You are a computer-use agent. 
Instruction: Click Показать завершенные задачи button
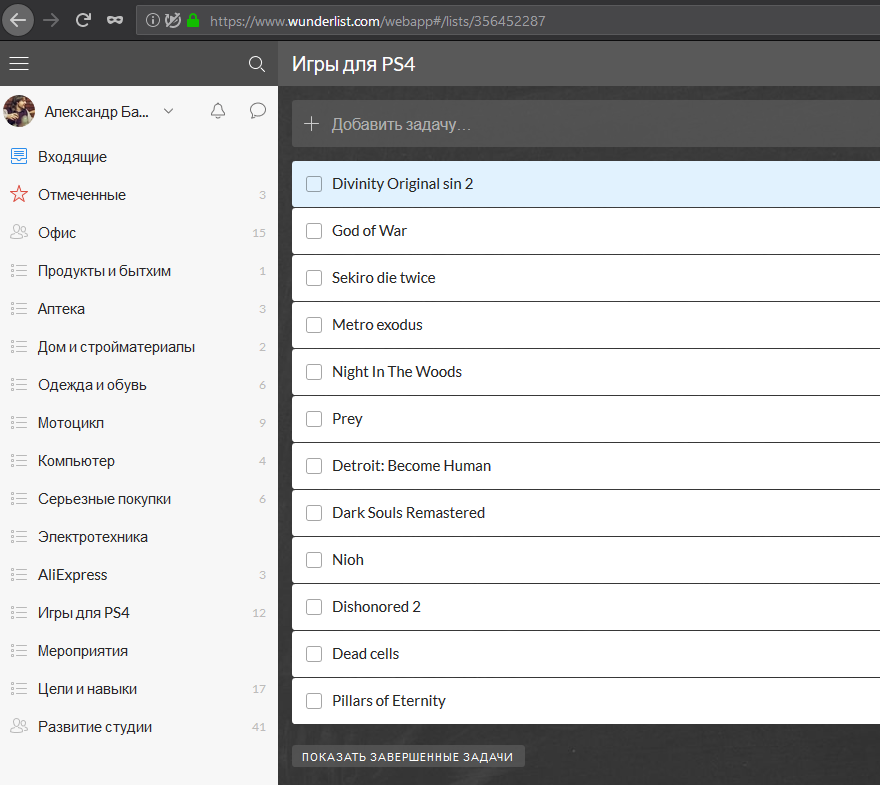407,757
